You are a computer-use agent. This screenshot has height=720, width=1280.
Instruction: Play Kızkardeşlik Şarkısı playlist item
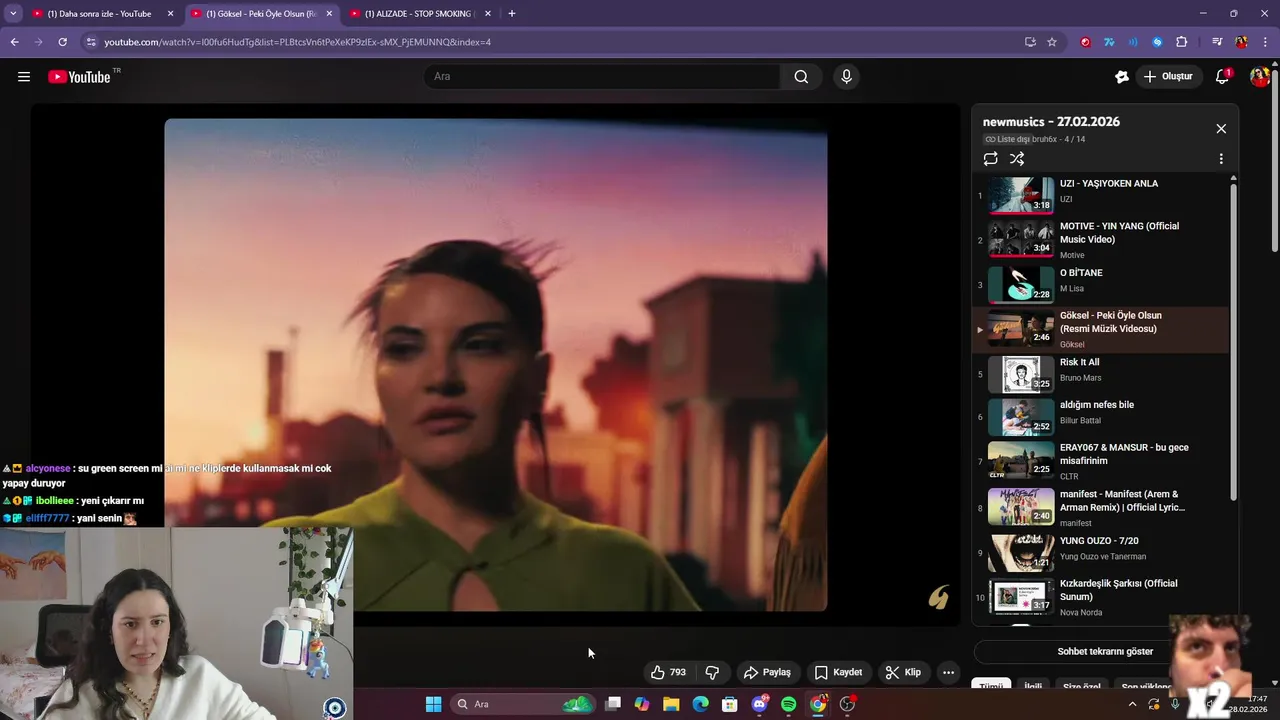click(x=1100, y=596)
